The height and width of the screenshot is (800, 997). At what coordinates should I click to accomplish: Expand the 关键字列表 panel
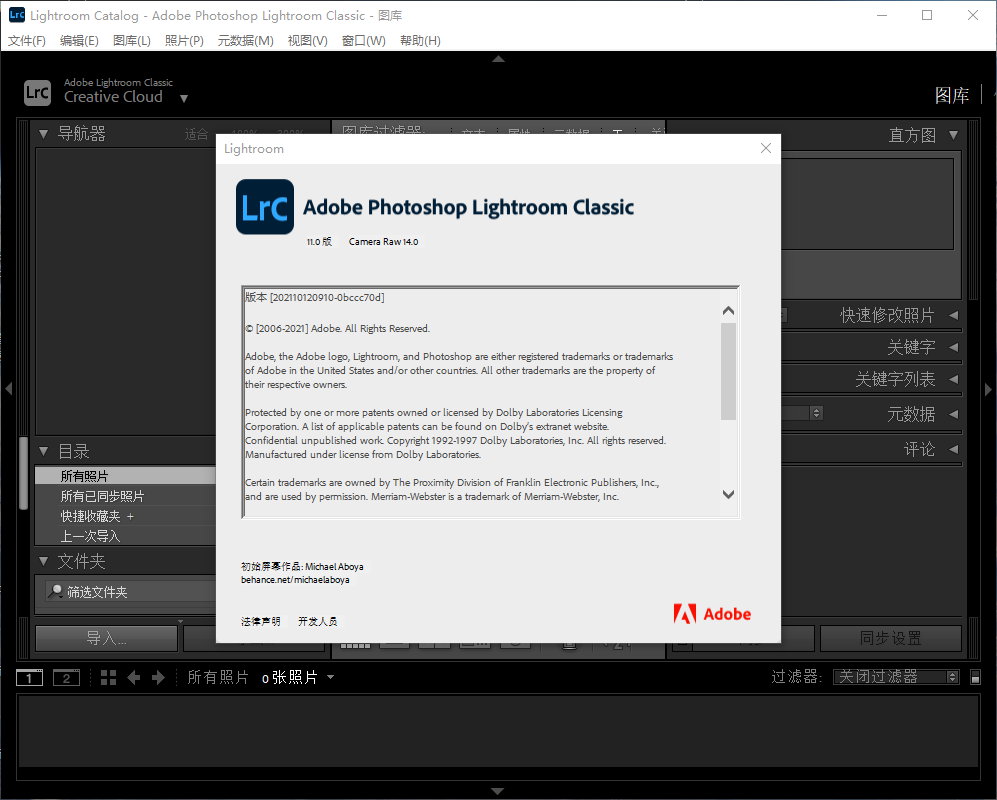(953, 379)
